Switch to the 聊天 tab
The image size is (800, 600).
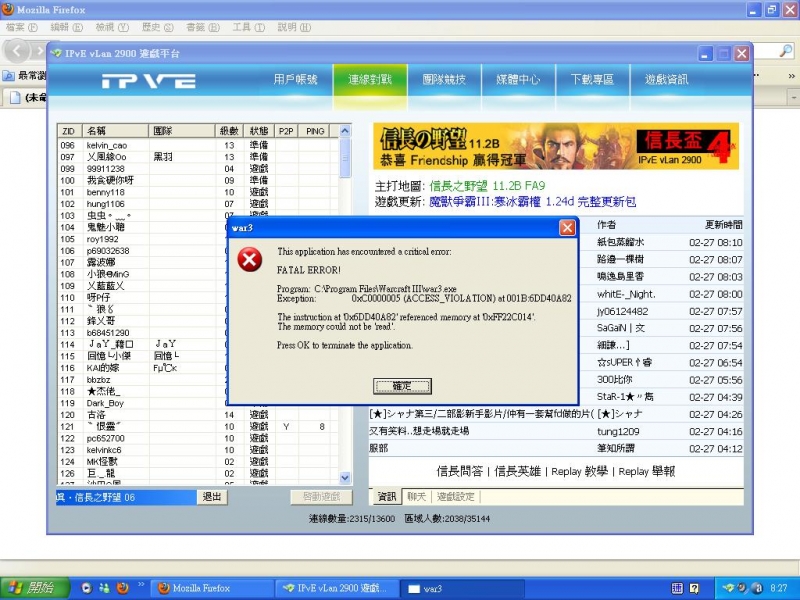coord(417,496)
